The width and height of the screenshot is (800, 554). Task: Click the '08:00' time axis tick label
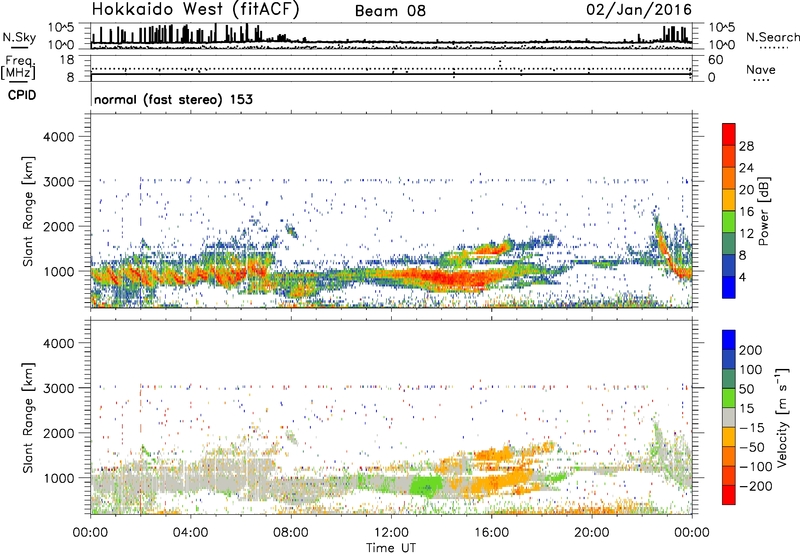pyautogui.click(x=291, y=533)
